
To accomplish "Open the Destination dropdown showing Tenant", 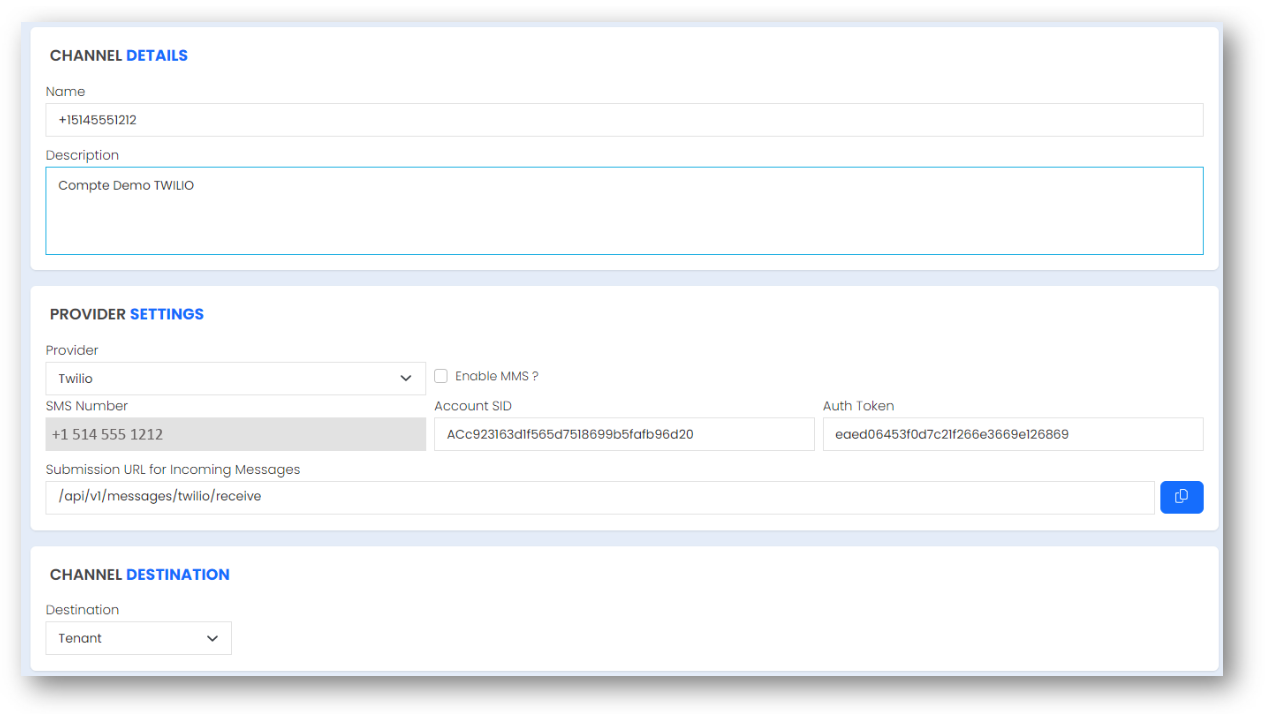I will point(139,638).
